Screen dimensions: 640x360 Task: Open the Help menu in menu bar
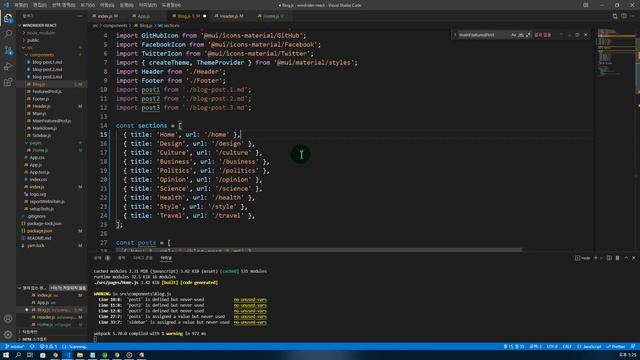[171, 5]
